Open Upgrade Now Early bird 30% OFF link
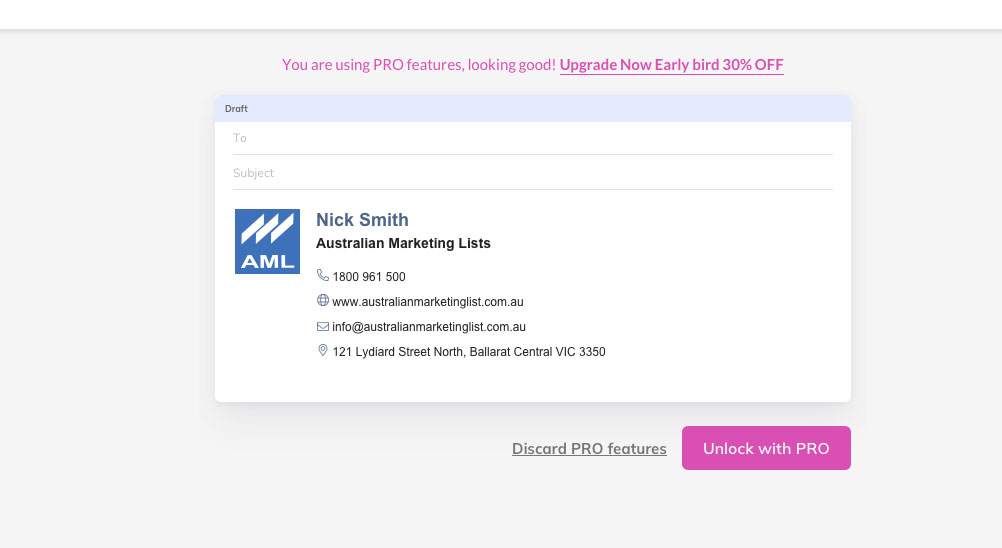This screenshot has height=548, width=1002. pyautogui.click(x=672, y=65)
